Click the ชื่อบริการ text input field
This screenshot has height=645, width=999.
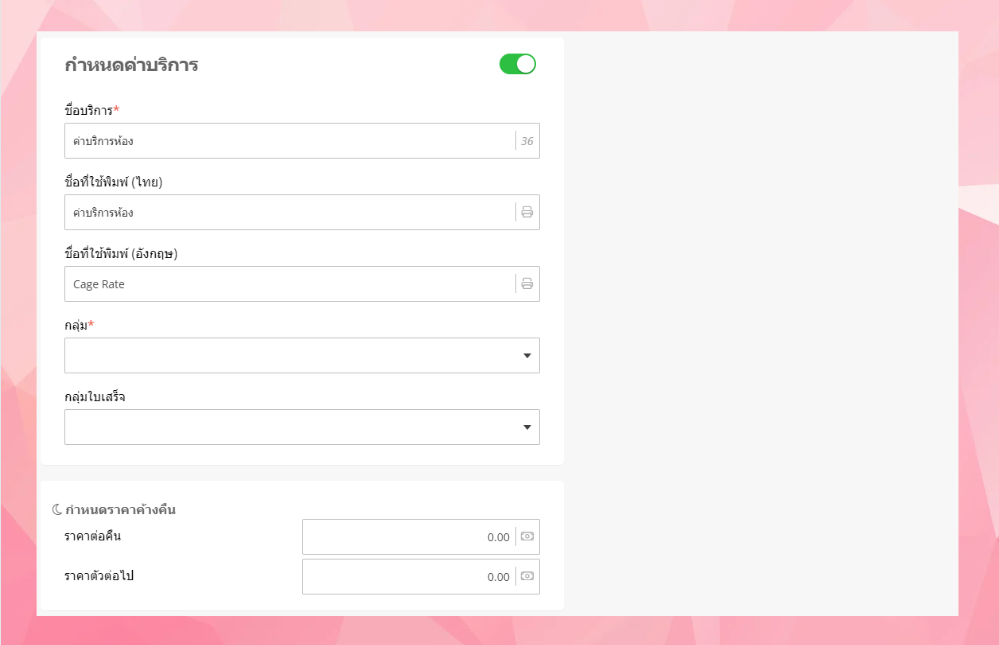pos(289,141)
